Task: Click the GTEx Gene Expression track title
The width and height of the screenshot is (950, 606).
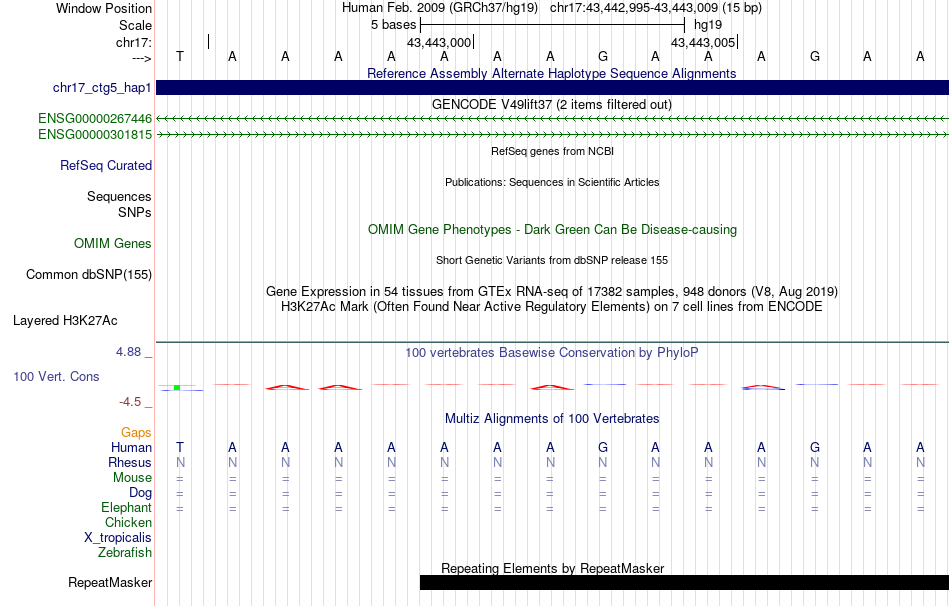Action: pos(552,291)
